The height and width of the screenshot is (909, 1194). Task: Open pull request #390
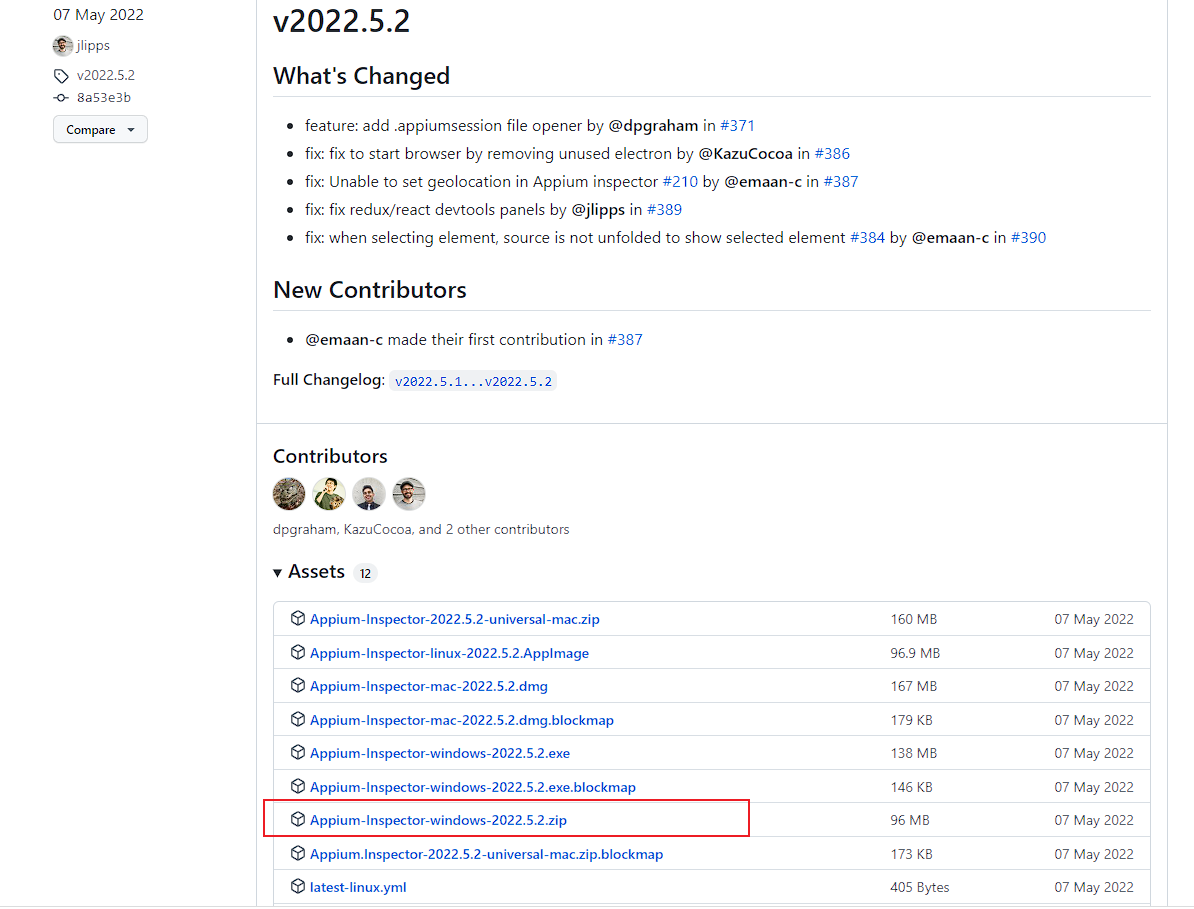1028,238
